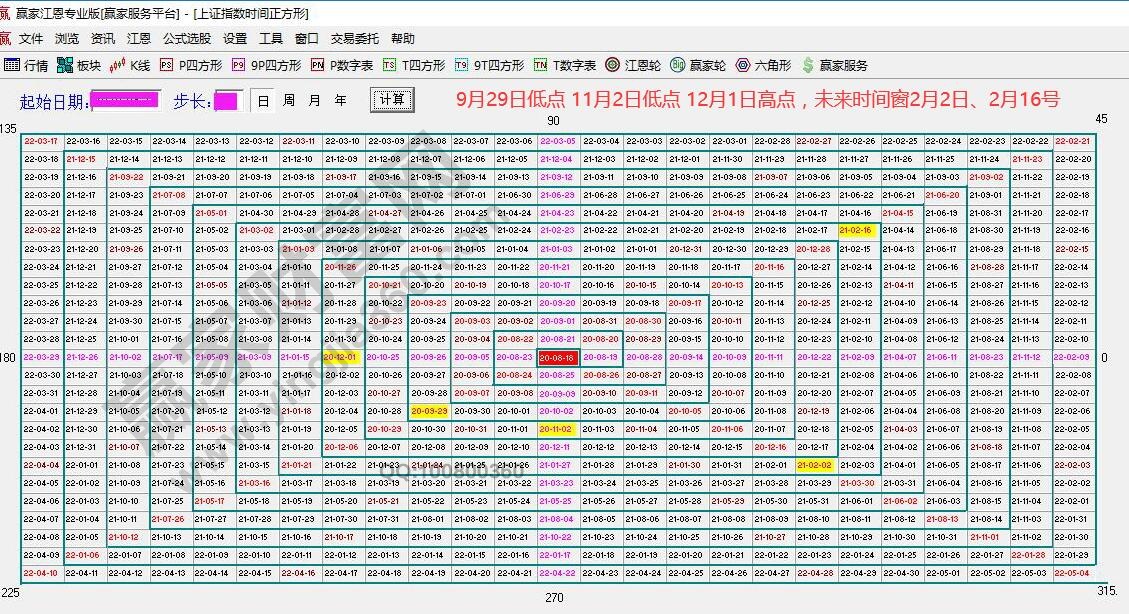The width and height of the screenshot is (1129, 614).
Task: Open the 江恩轮 Gann wheel tool
Action: 633,65
